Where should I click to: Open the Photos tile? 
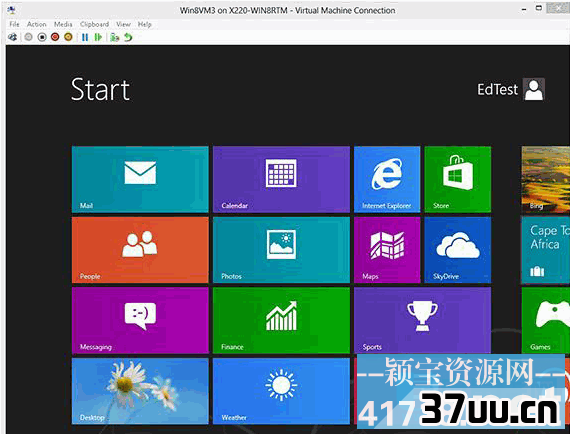point(281,250)
